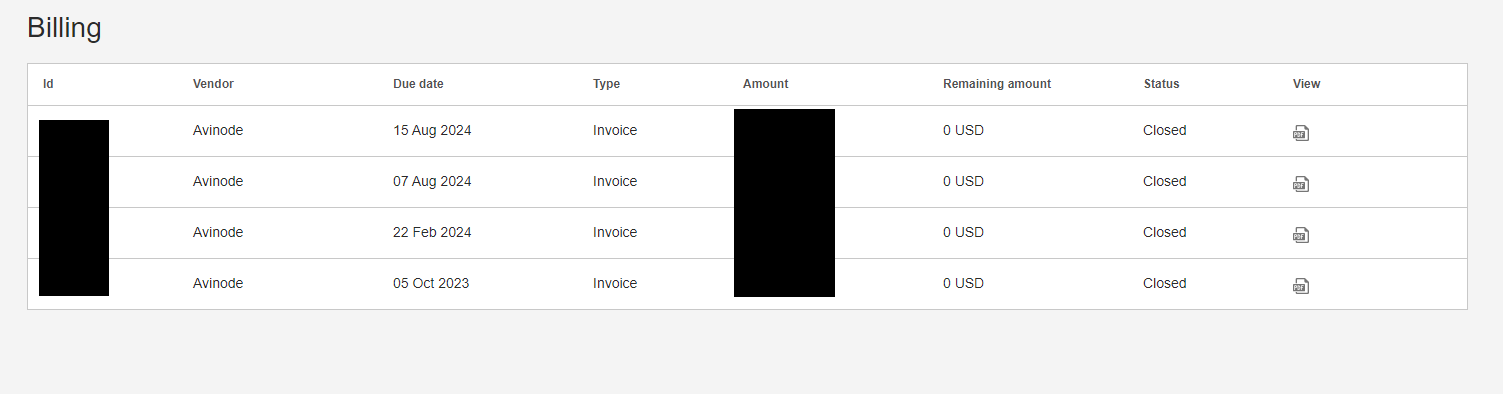Click Closed status in the last row
Image resolution: width=1503 pixels, height=394 pixels.
[x=1165, y=284]
